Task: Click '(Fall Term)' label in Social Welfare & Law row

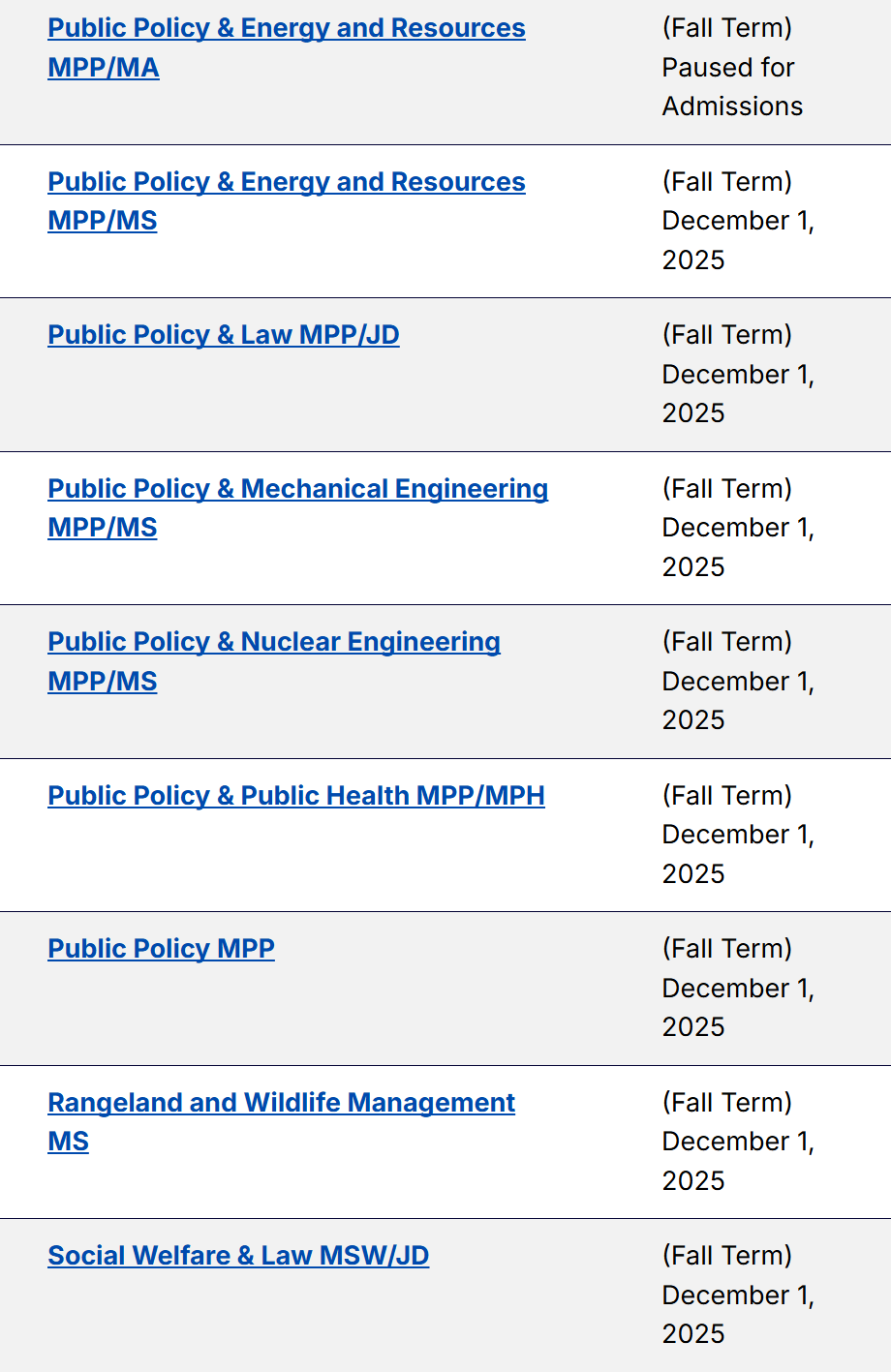Action: [726, 1256]
